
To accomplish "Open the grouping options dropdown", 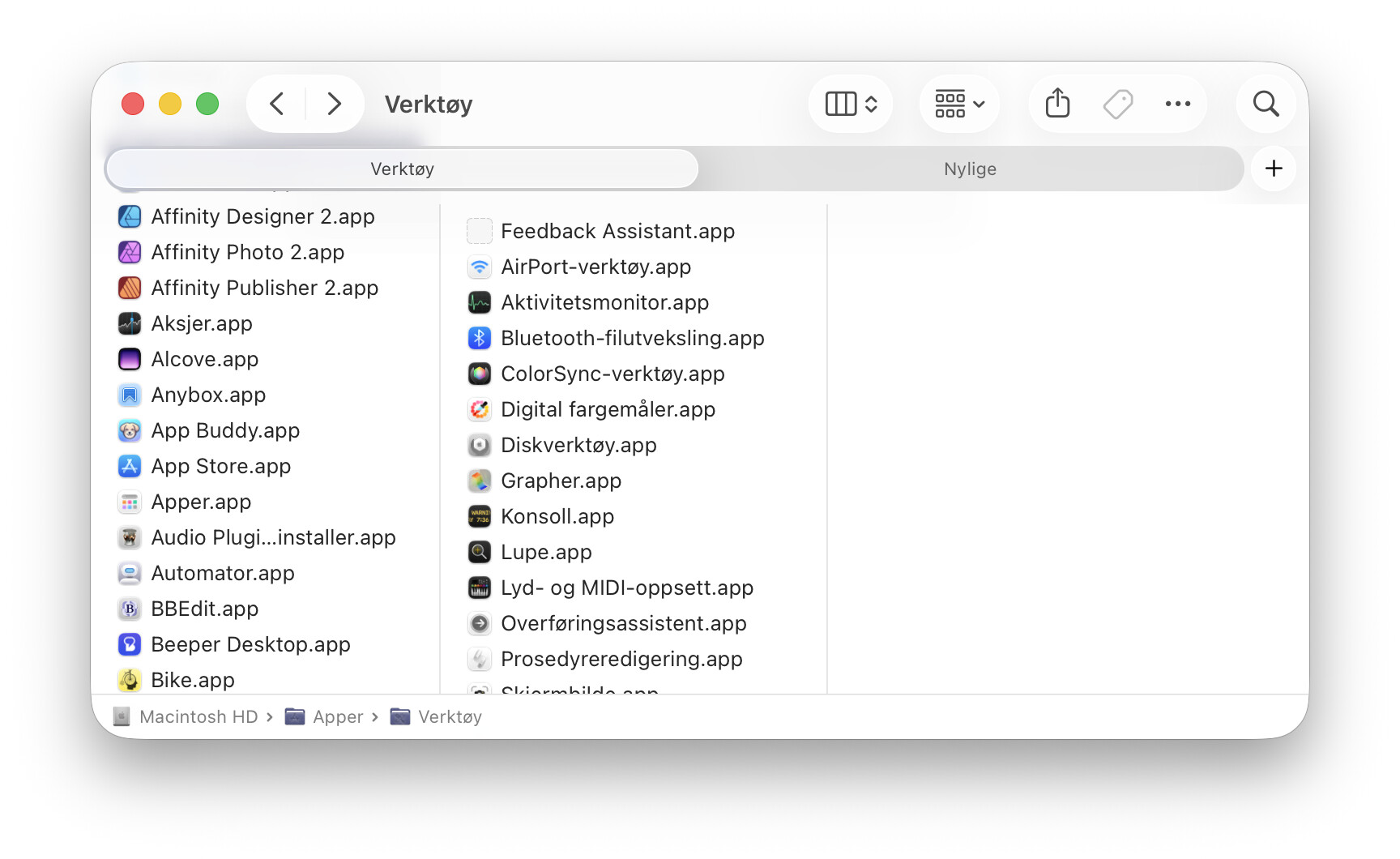I will click(959, 104).
